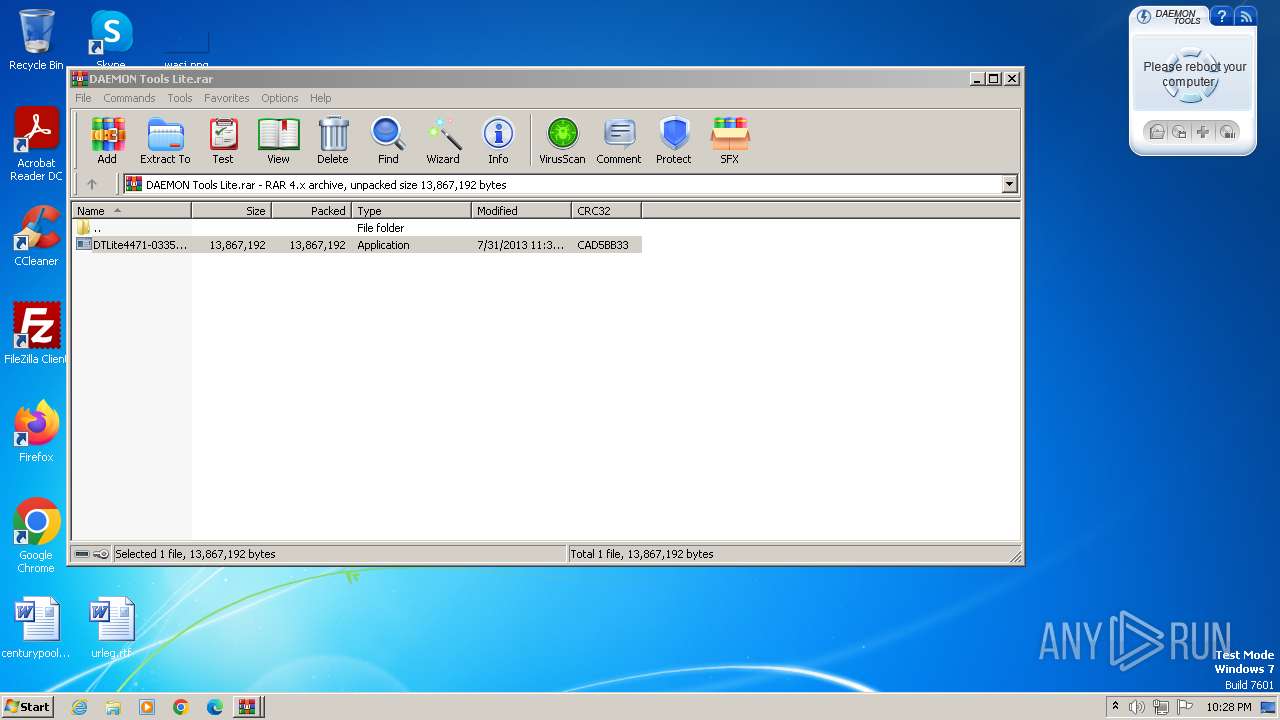1280x720 pixels.
Task: Click the DAEMON Tools gadget RSS icon
Action: tap(1245, 17)
